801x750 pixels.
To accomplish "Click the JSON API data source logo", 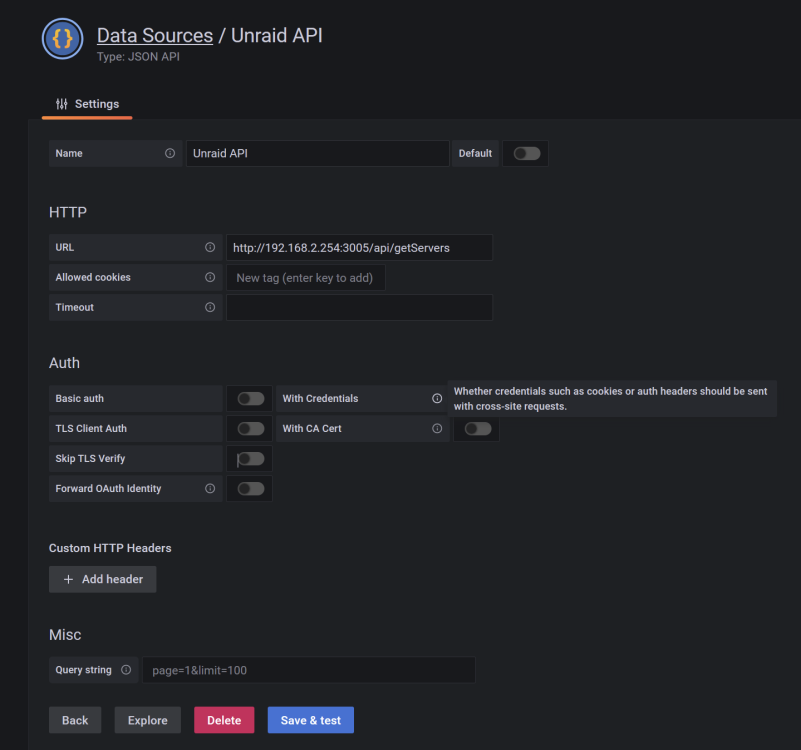I will pos(62,39).
